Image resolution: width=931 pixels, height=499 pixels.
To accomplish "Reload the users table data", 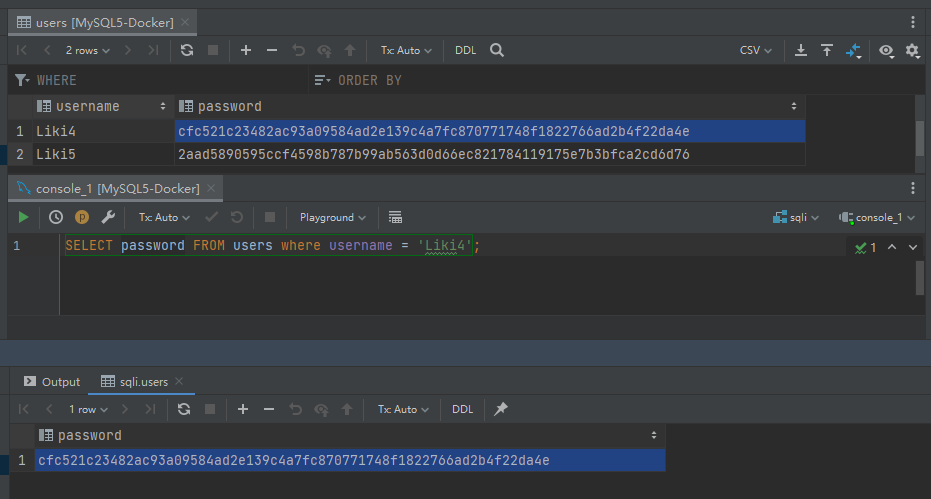I will click(186, 50).
